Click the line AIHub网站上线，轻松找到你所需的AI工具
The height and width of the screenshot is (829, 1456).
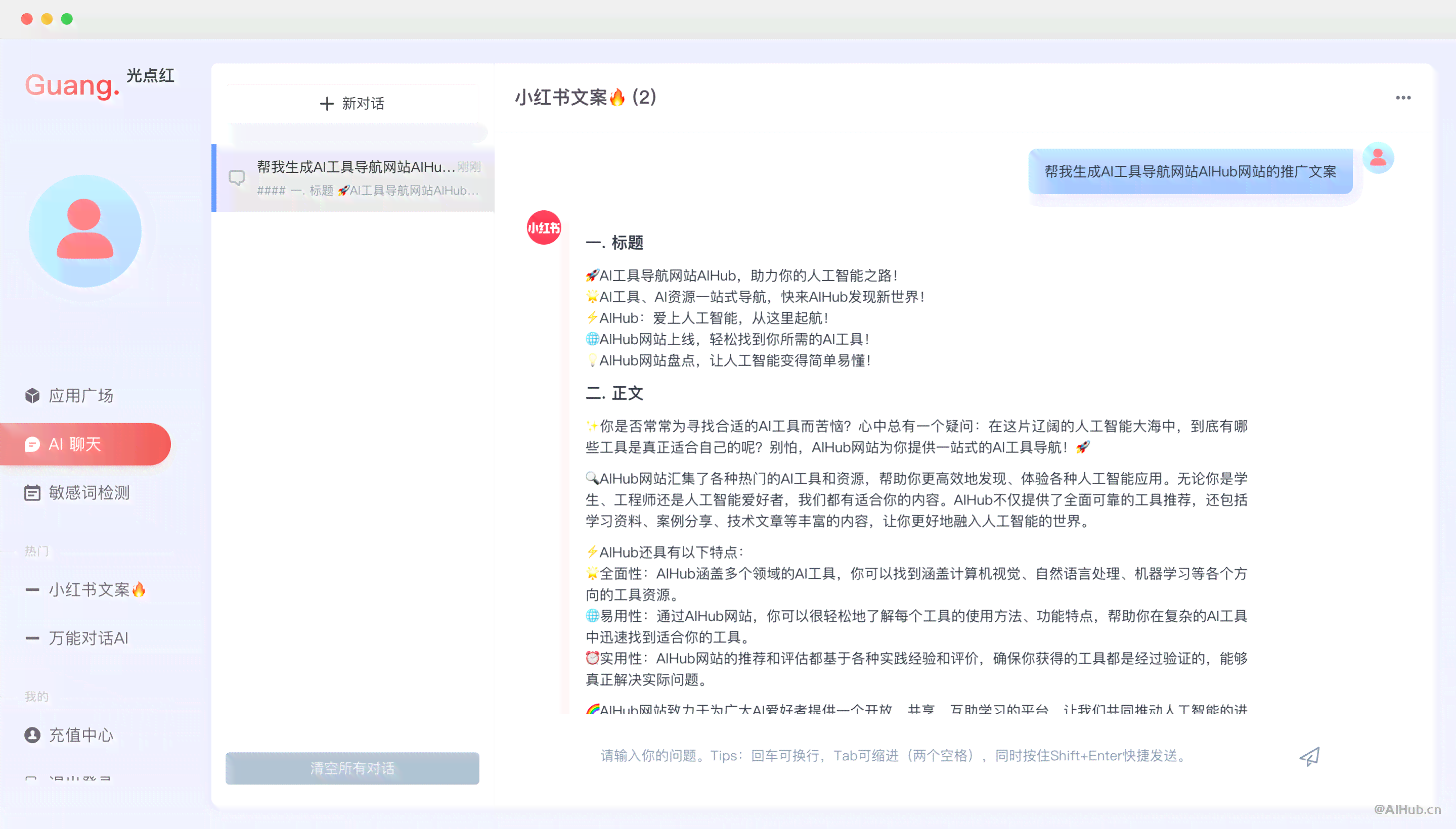pyautogui.click(x=727, y=339)
